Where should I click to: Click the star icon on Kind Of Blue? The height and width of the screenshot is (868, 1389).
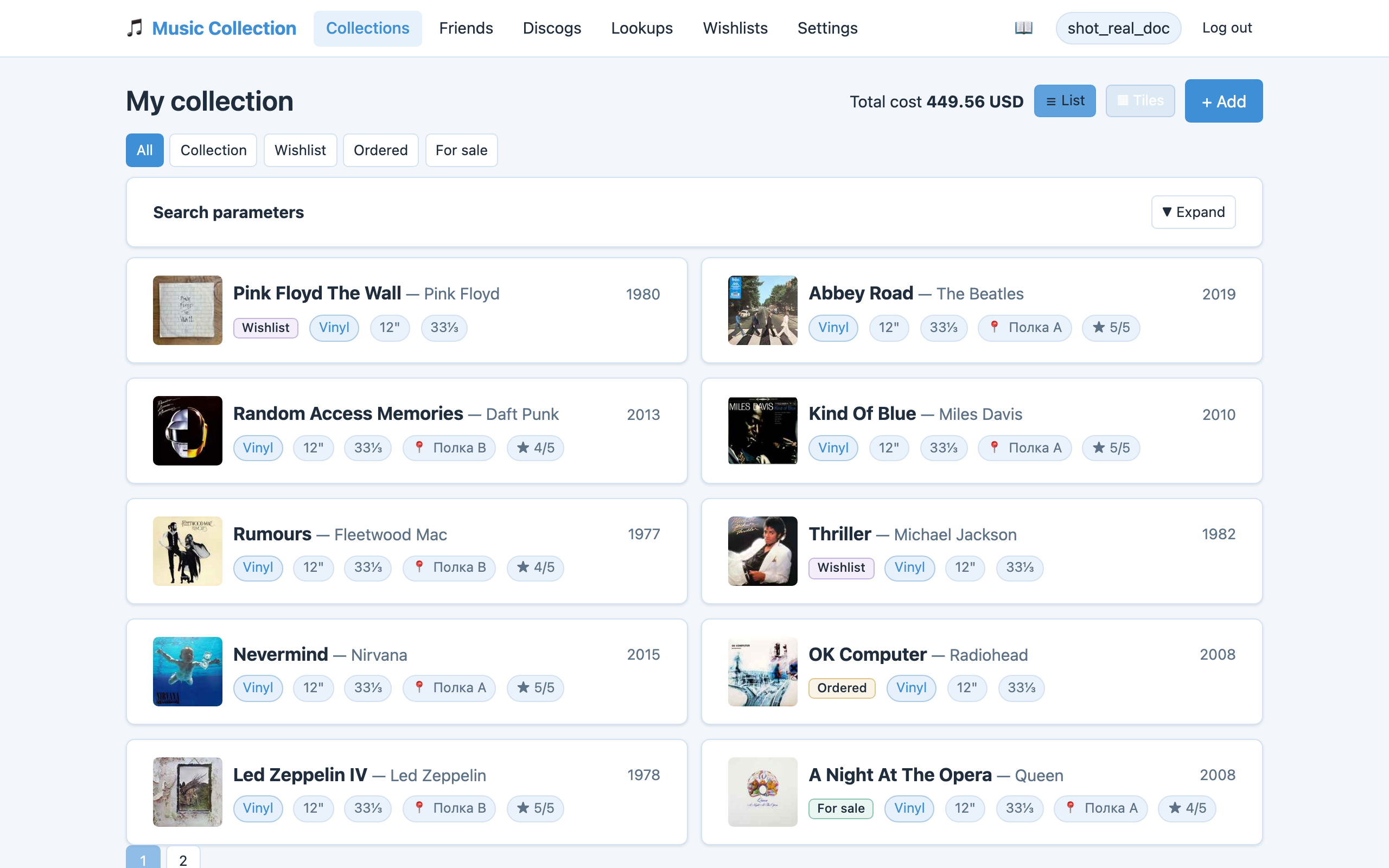1099,448
